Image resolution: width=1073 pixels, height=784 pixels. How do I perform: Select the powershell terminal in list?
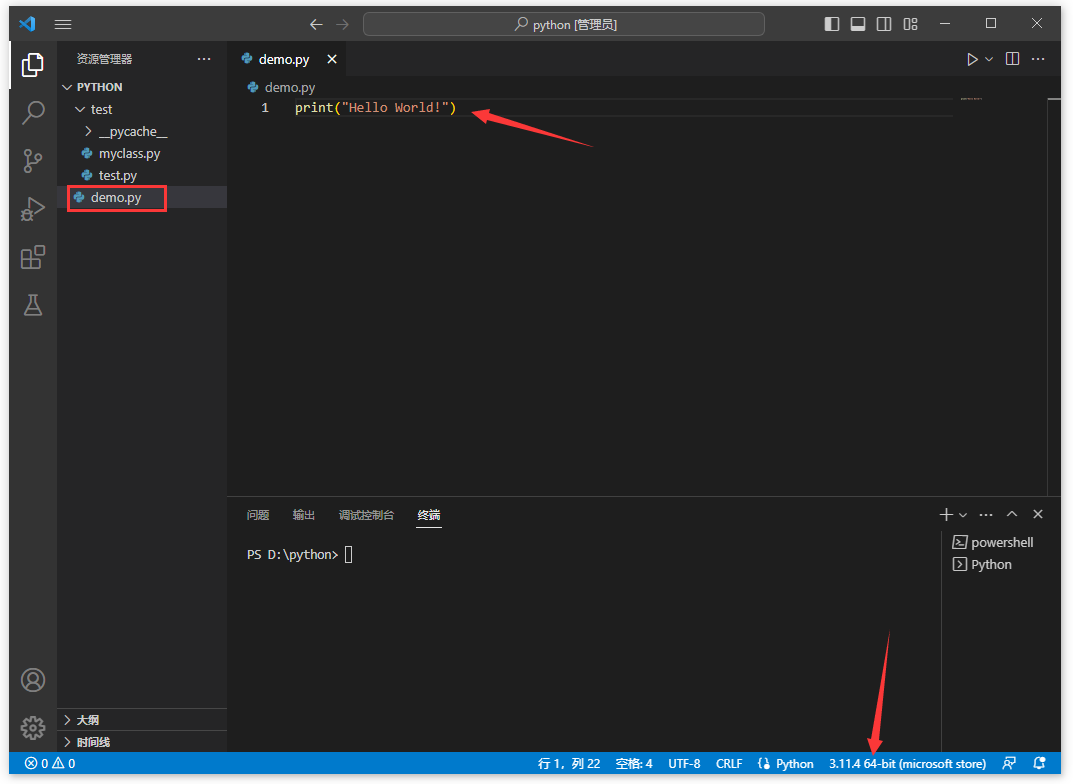point(1001,542)
